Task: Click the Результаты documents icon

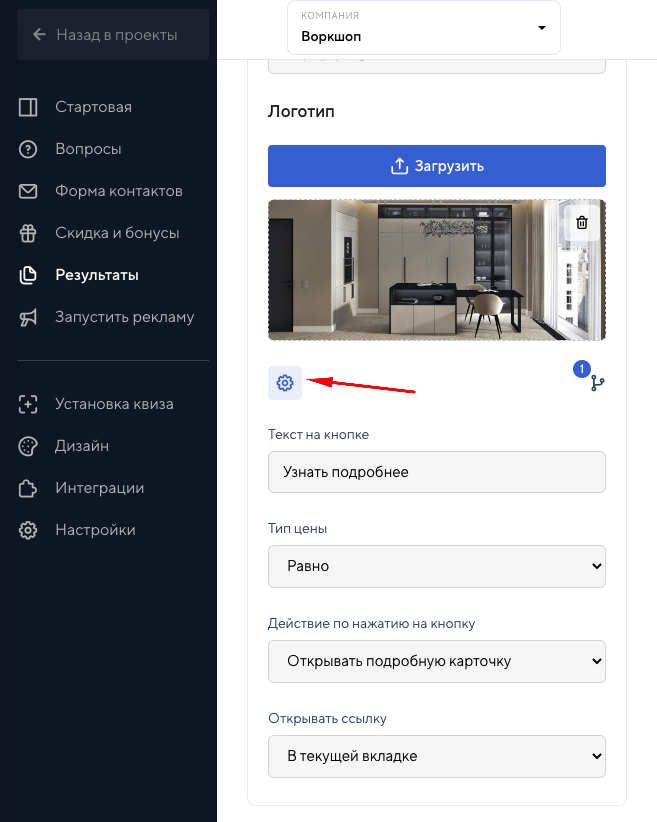Action: pos(28,275)
